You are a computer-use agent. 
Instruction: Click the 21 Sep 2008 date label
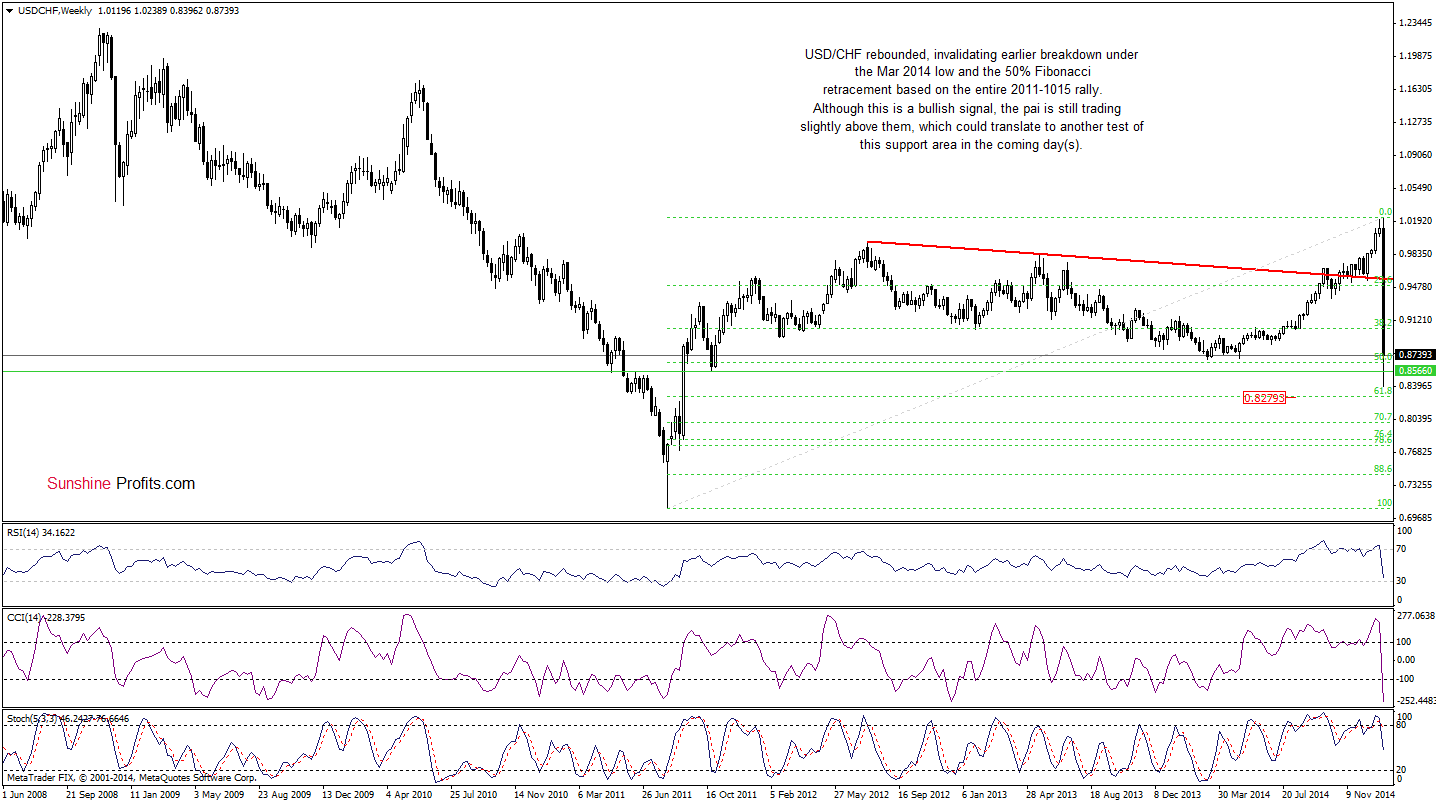coord(91,795)
